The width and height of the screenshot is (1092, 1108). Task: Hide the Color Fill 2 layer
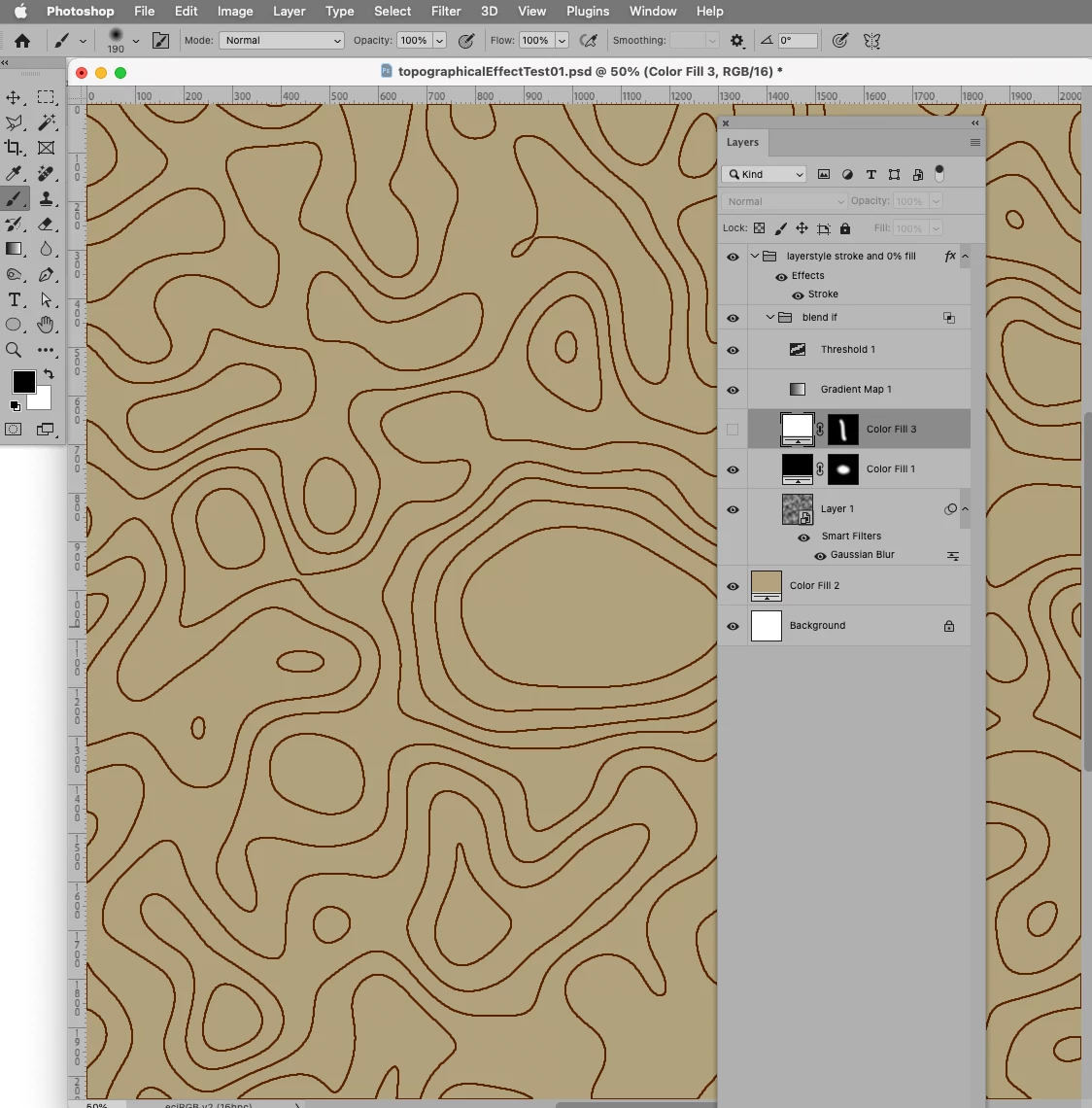click(733, 586)
